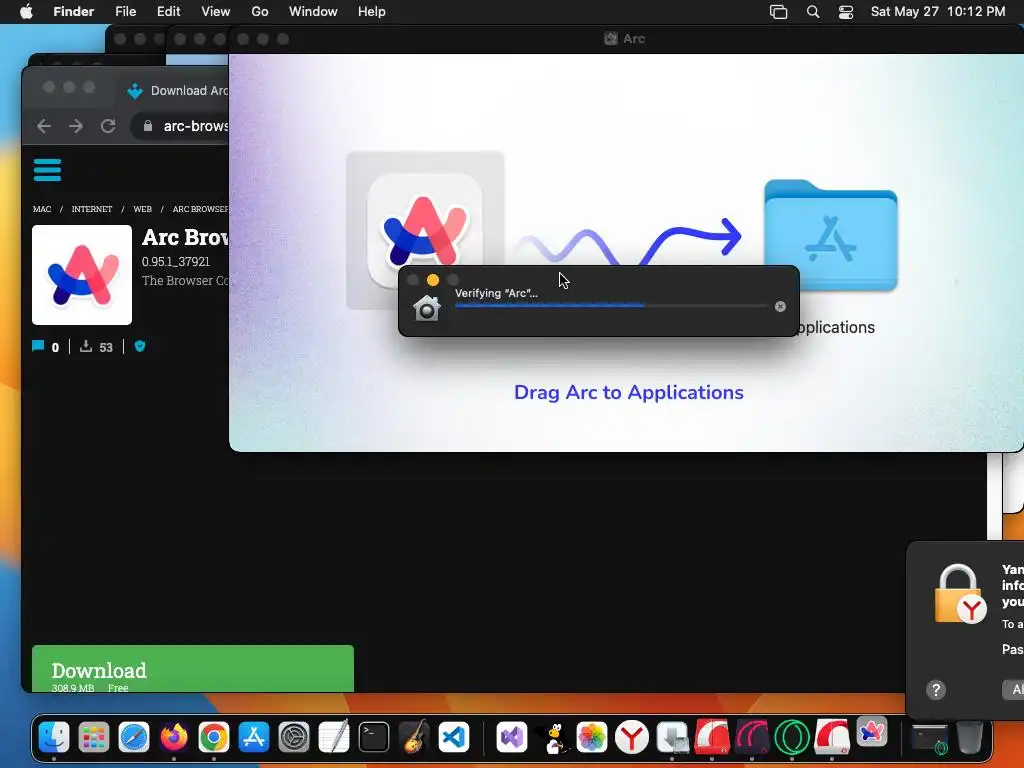
Task: Click the help question mark button in Yandex dialog
Action: [936, 690]
